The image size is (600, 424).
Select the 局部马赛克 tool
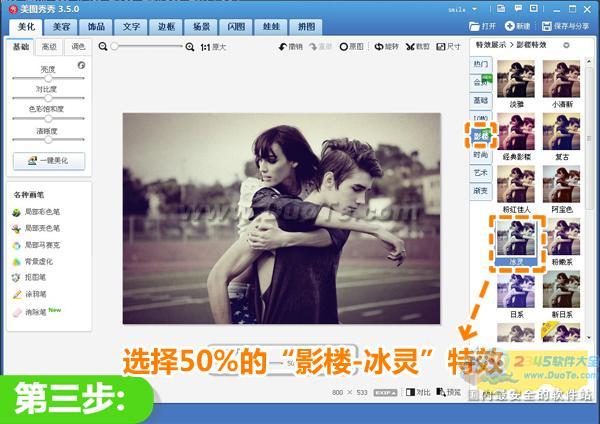click(x=36, y=245)
